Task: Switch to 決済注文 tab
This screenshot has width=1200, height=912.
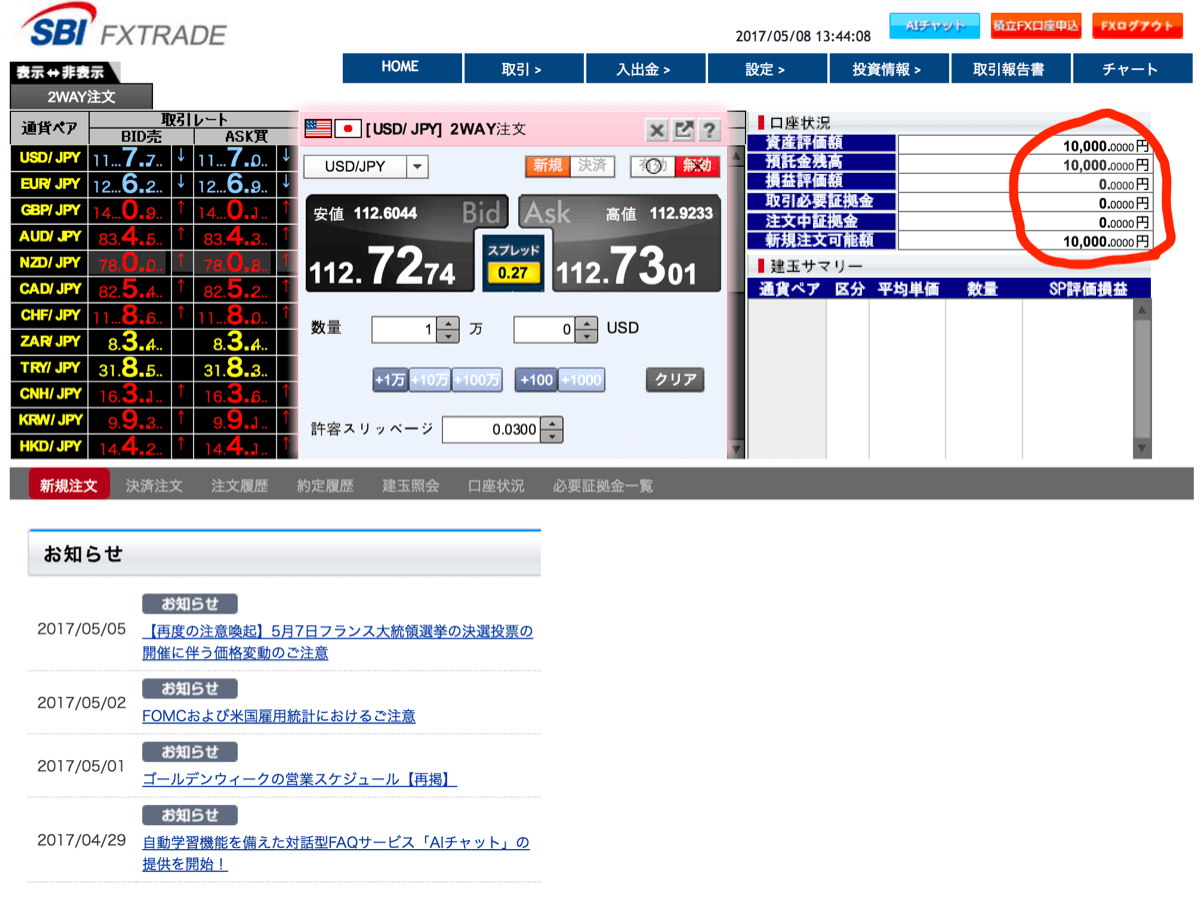Action: coord(154,486)
